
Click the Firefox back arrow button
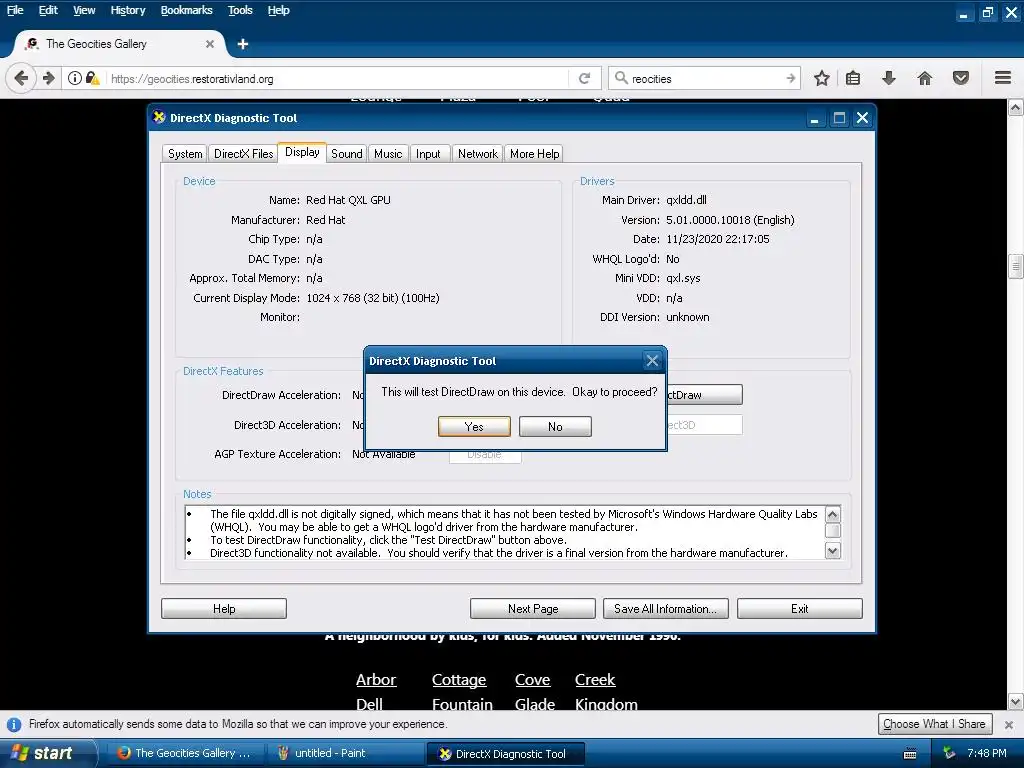point(21,78)
